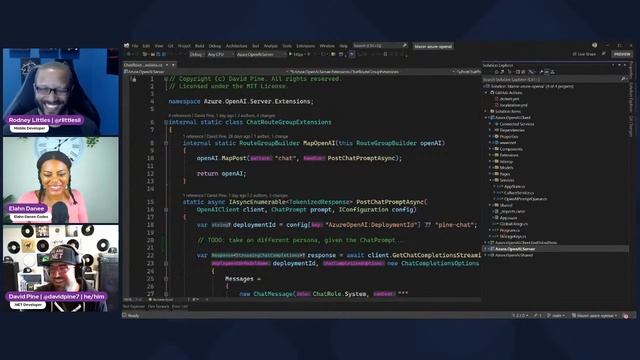Open the Debug menu
Image resolution: width=640 pixels, height=360 pixels.
pos(215,46)
